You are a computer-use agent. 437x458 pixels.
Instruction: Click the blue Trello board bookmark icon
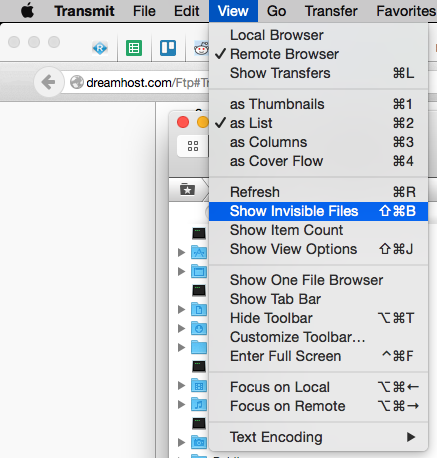[168, 48]
